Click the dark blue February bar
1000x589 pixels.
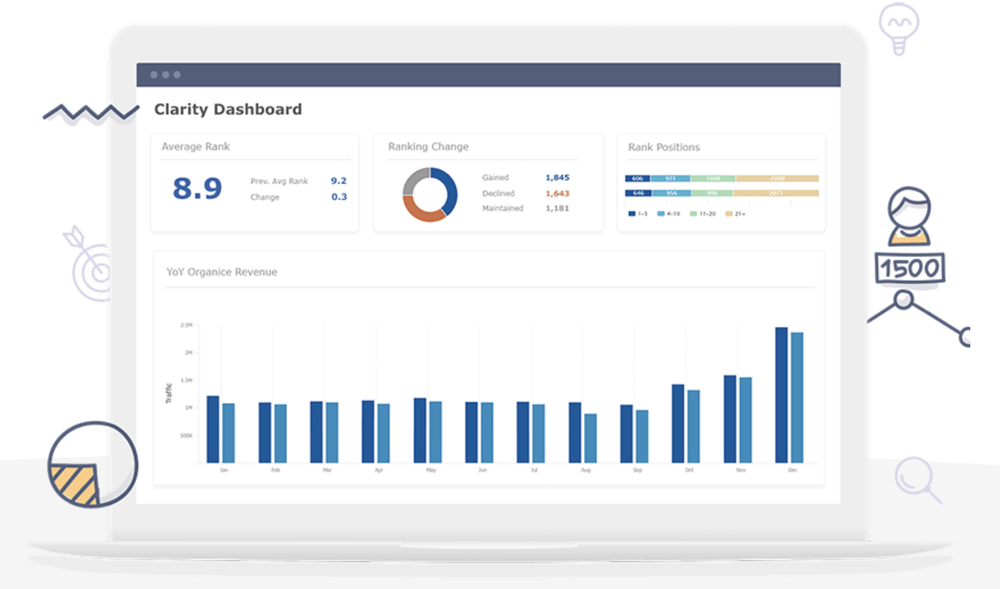point(265,433)
